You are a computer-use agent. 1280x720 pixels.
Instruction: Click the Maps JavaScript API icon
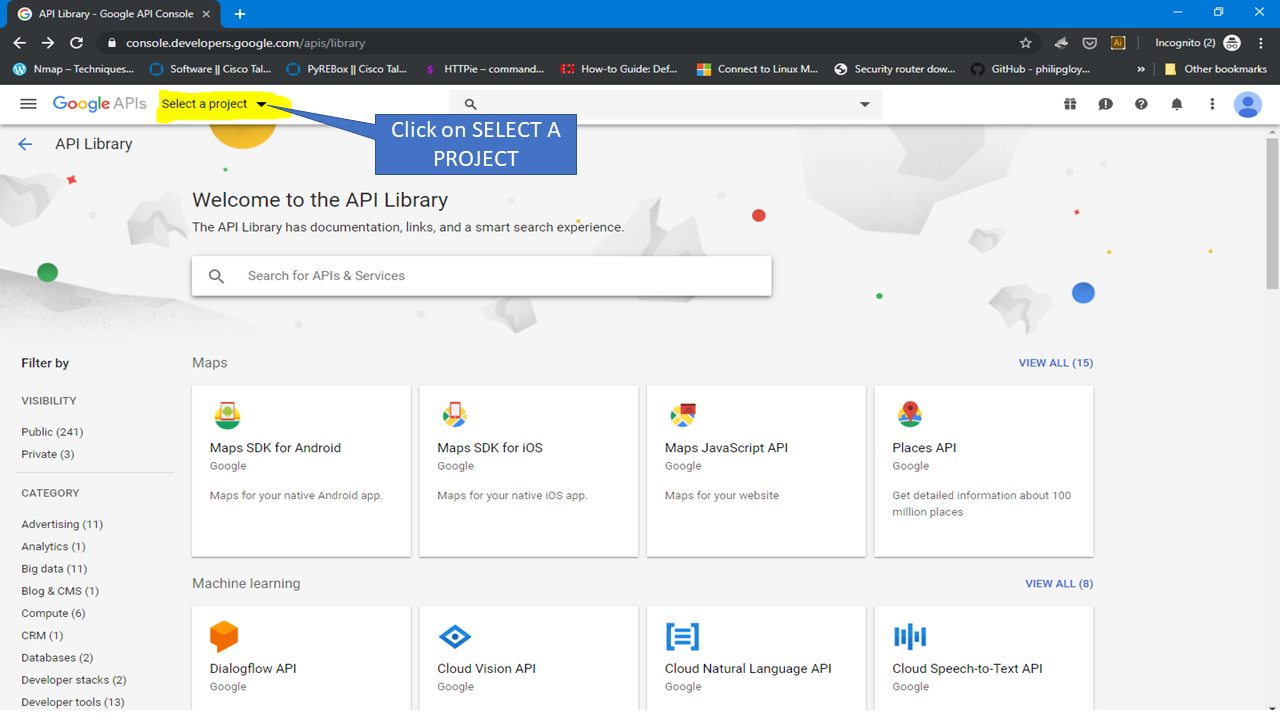(683, 414)
